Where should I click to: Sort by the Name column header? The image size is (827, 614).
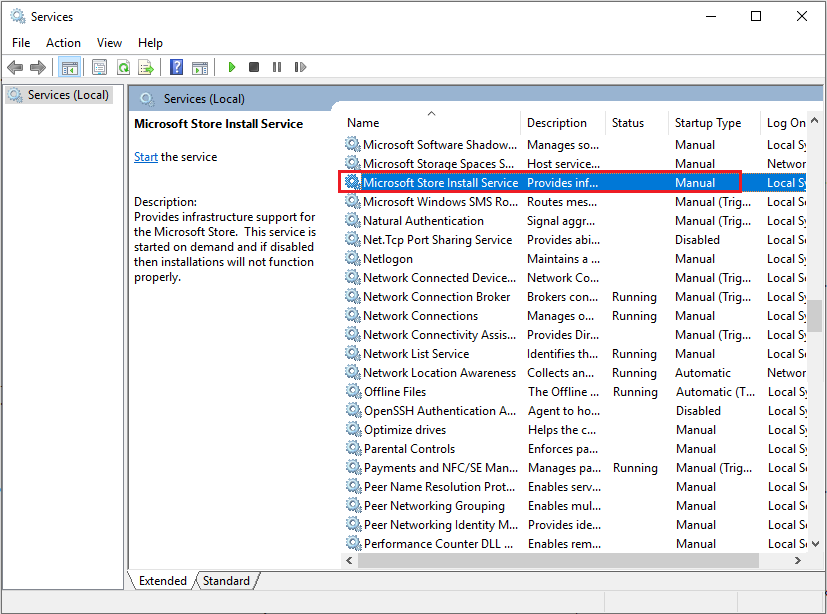(430, 123)
